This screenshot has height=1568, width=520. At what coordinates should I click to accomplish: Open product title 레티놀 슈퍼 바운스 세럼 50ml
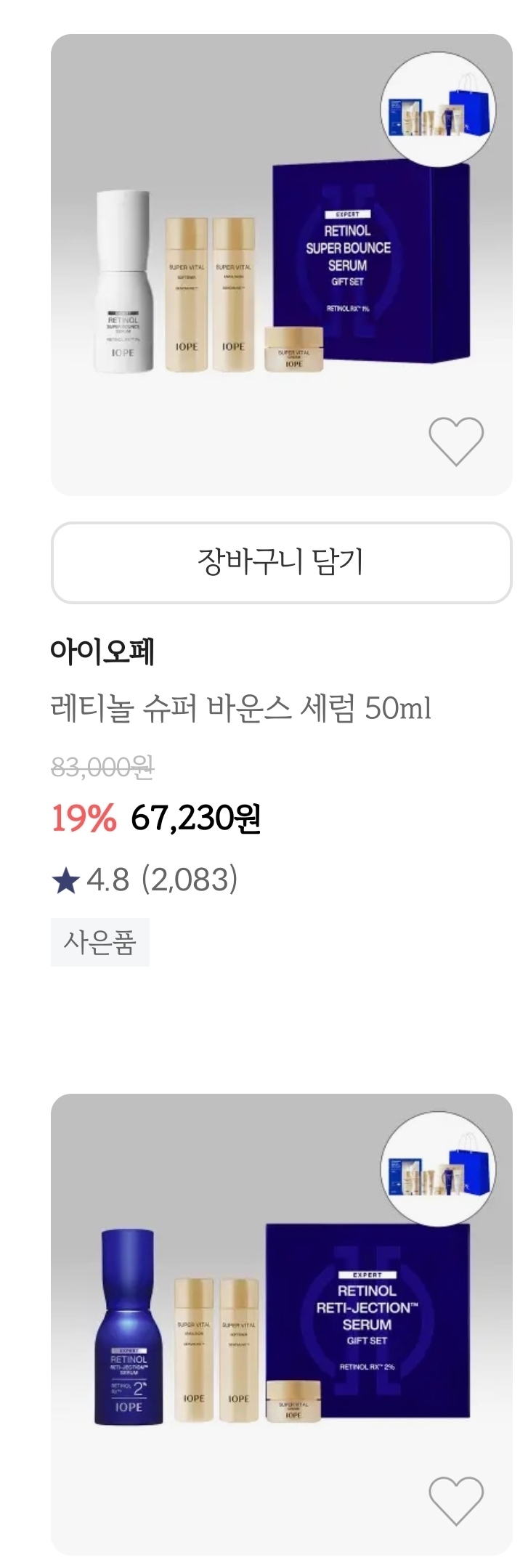click(x=240, y=707)
